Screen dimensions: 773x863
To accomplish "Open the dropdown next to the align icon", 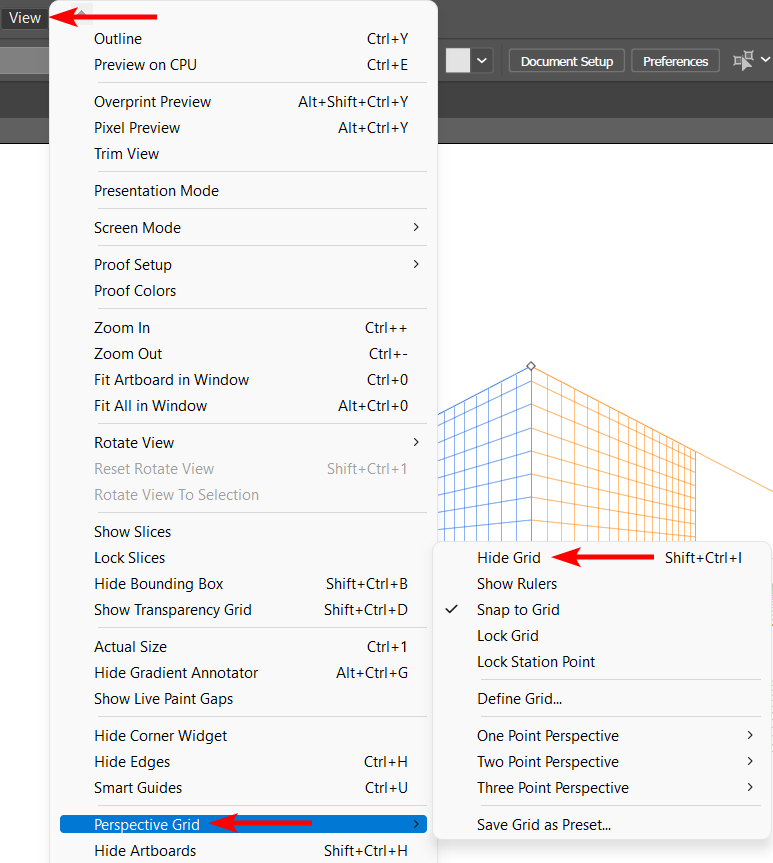I will [765, 61].
